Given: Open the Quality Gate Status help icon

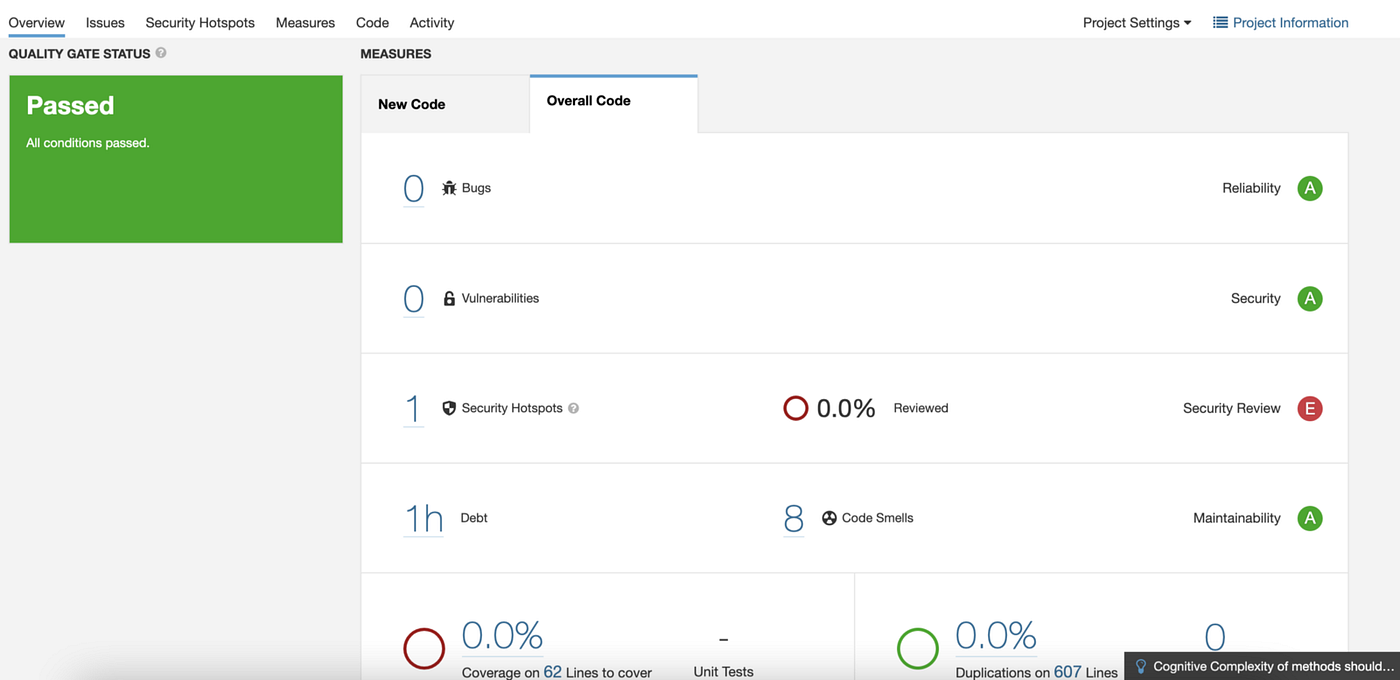Looking at the screenshot, I should coord(161,53).
